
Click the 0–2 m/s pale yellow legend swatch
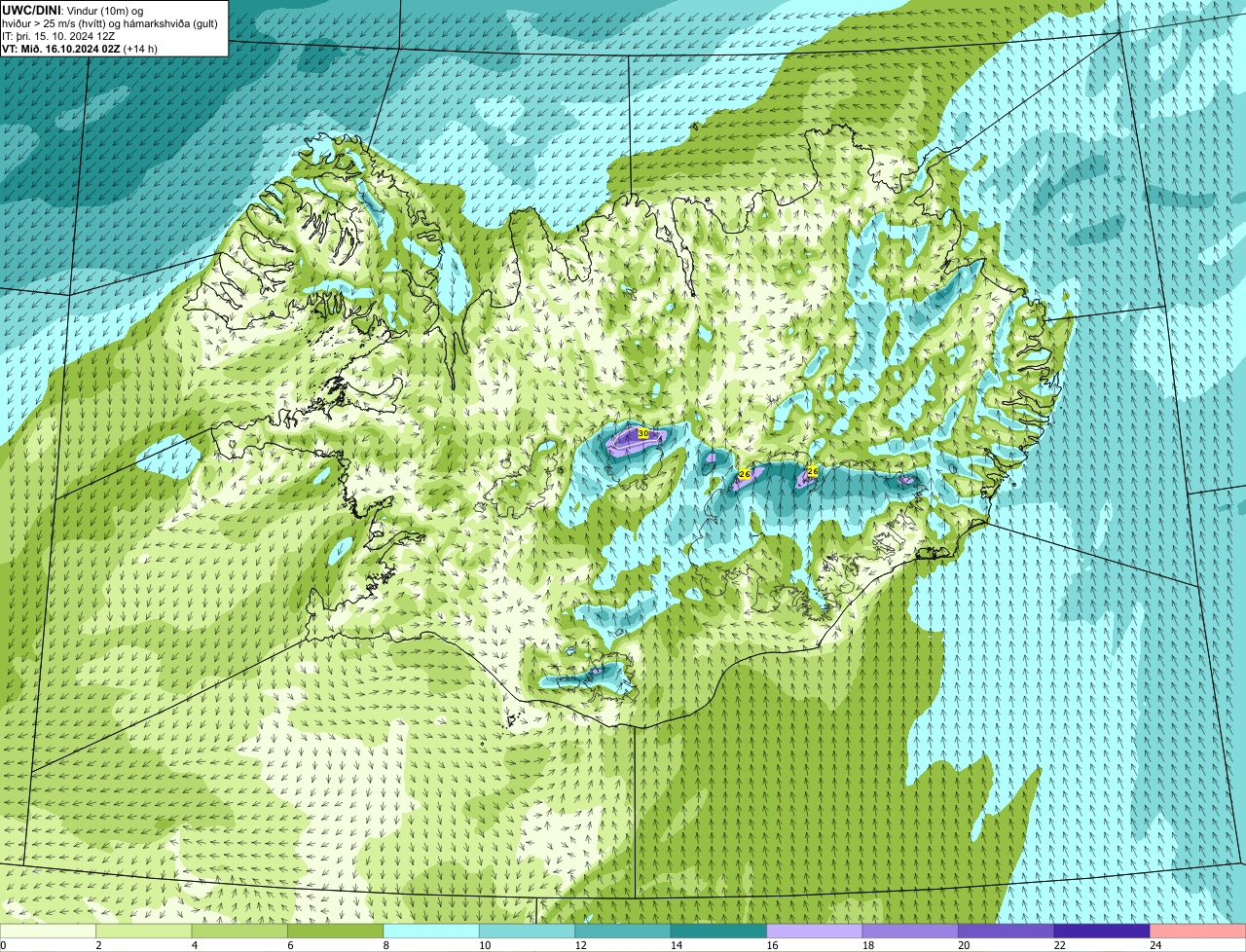click(49, 931)
